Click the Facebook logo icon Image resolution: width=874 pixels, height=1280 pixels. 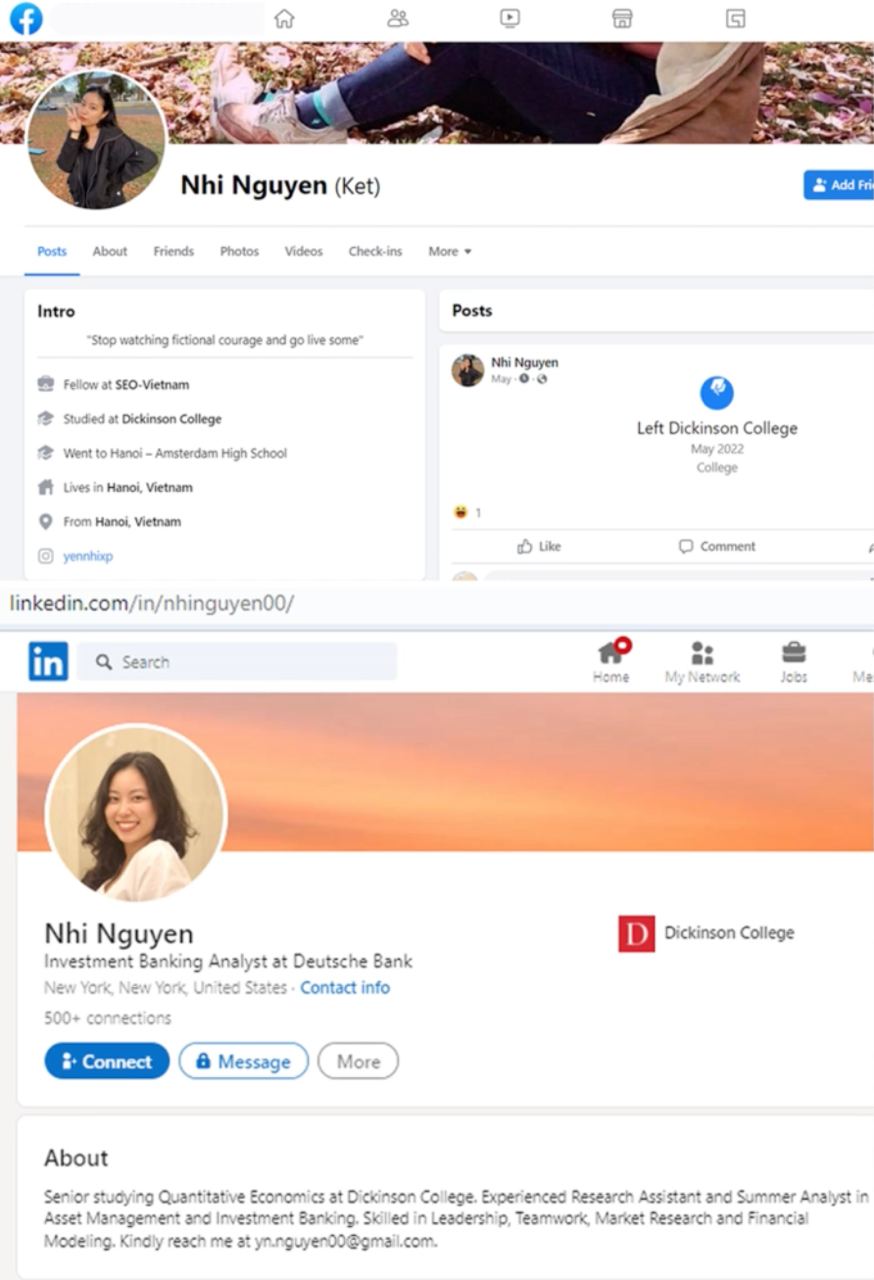(25, 18)
